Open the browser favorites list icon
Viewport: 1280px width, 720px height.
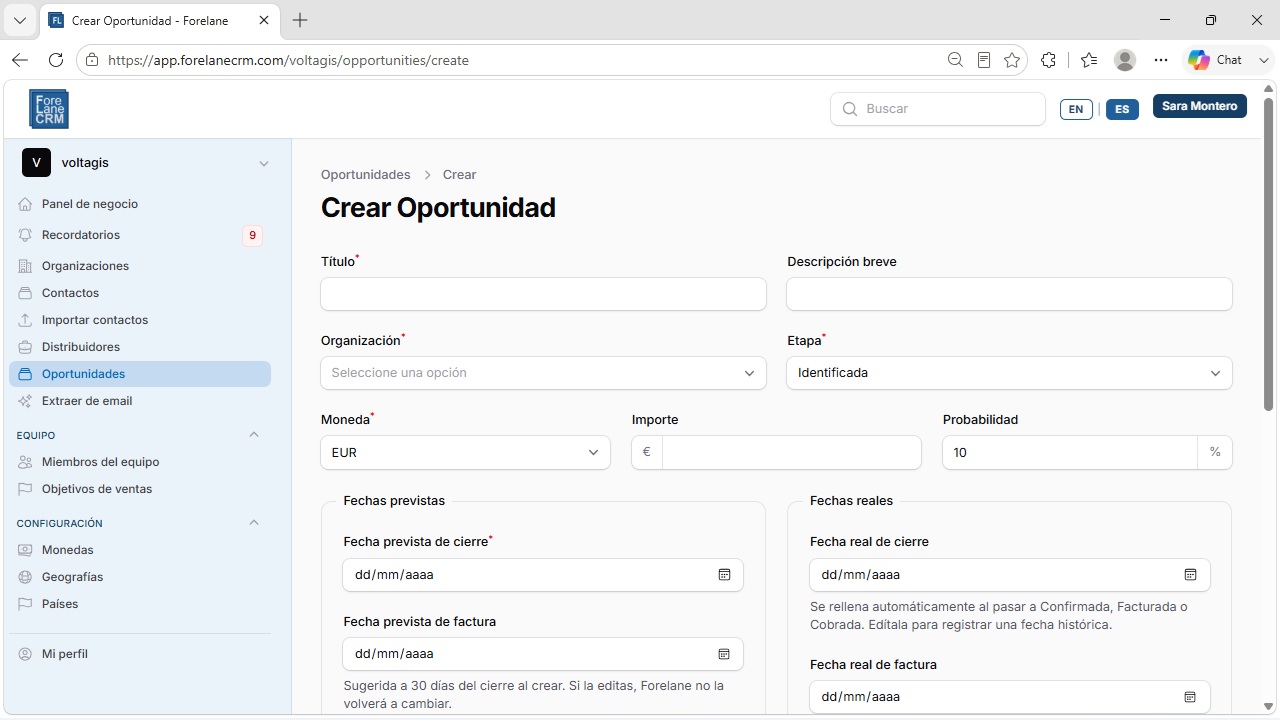click(1089, 60)
